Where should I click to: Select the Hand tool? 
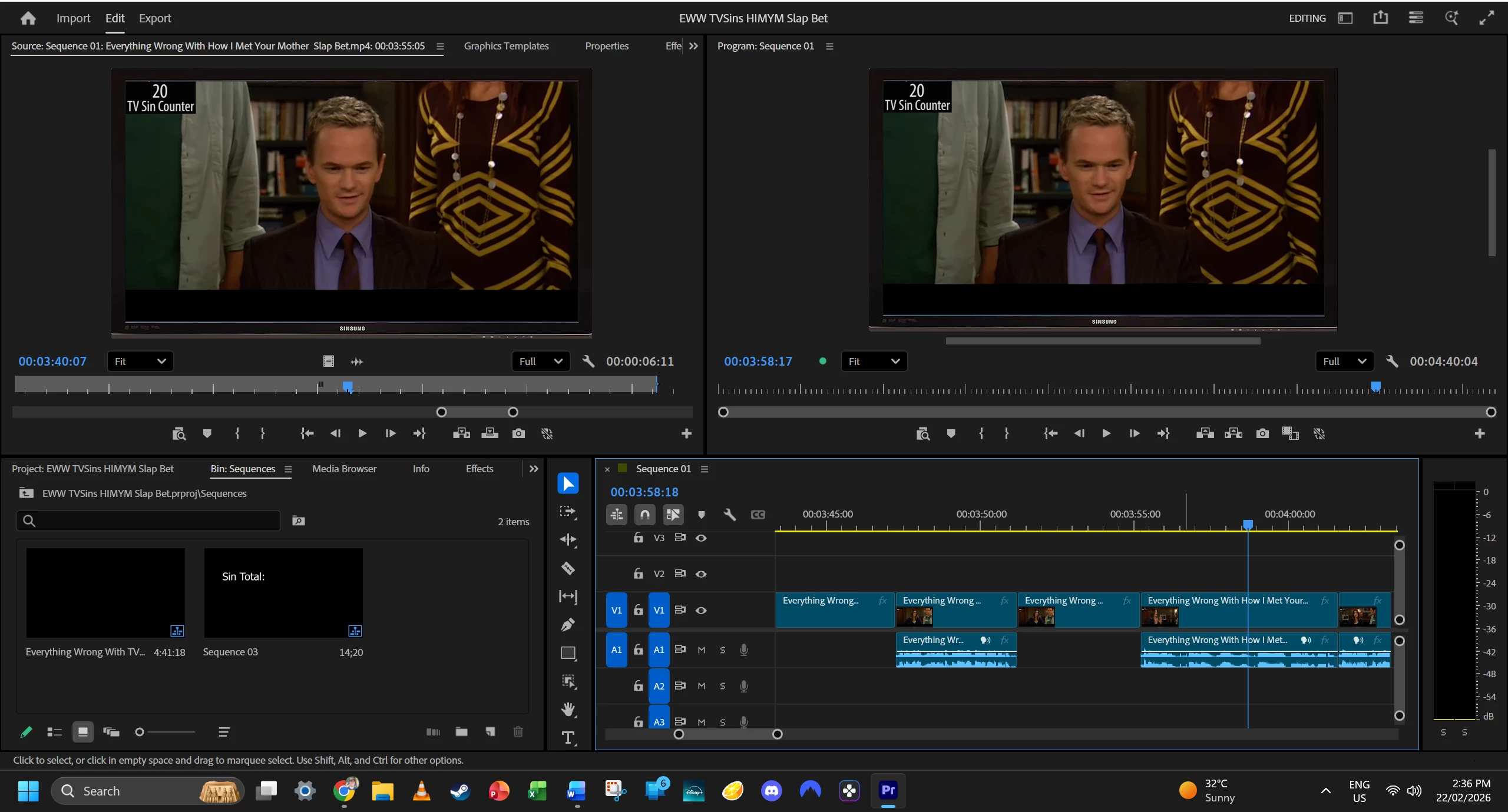(568, 710)
